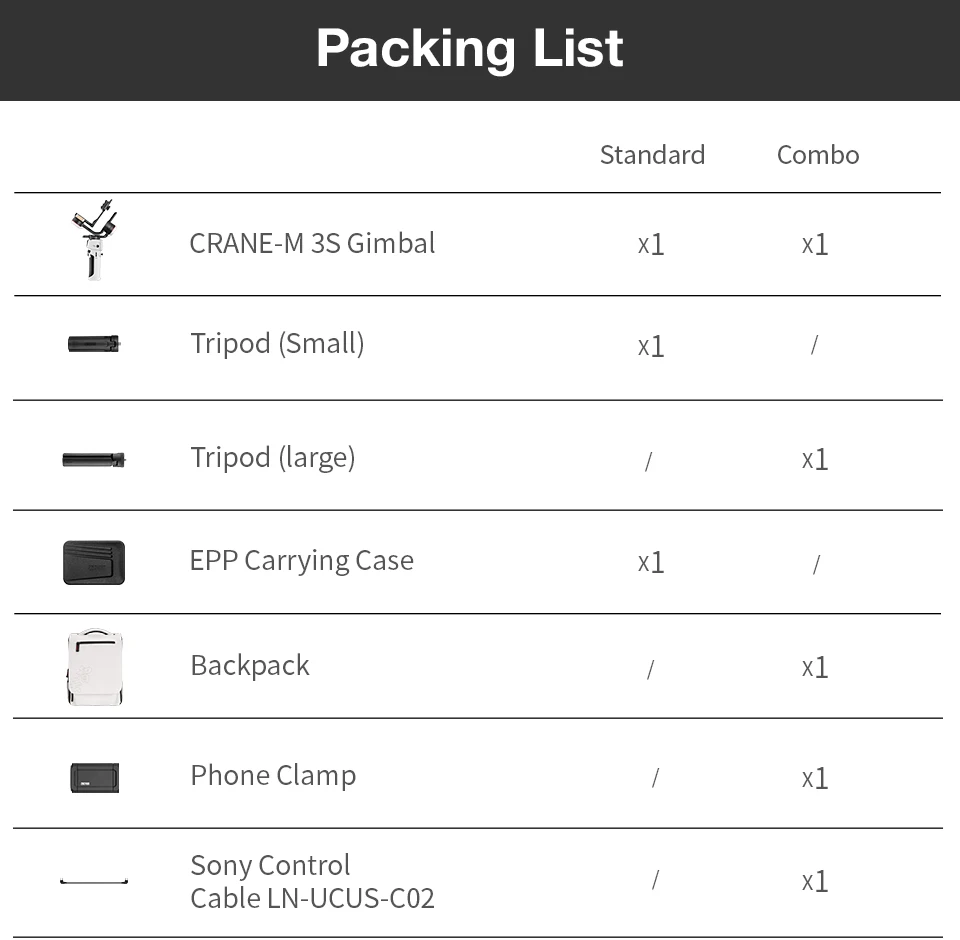Click the Tripod (Small) label
This screenshot has height=940, width=960.
tap(277, 344)
